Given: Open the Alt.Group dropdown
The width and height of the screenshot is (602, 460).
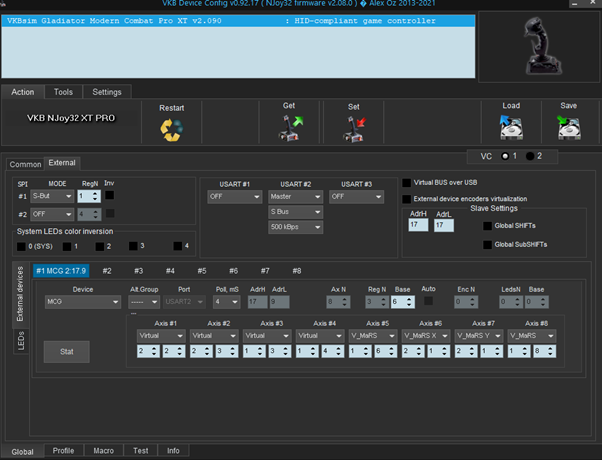Looking at the screenshot, I should tap(144, 302).
